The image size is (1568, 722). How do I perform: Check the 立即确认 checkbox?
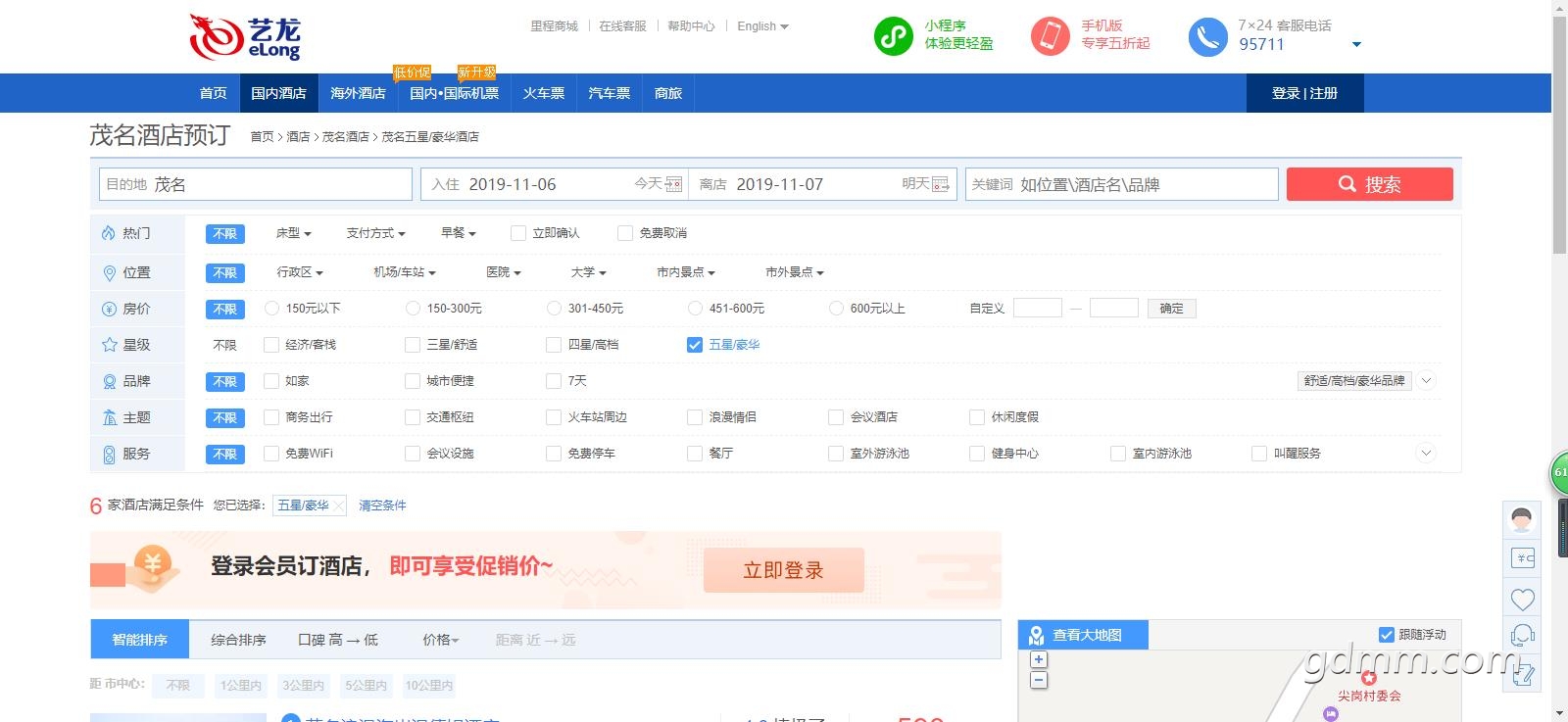518,233
